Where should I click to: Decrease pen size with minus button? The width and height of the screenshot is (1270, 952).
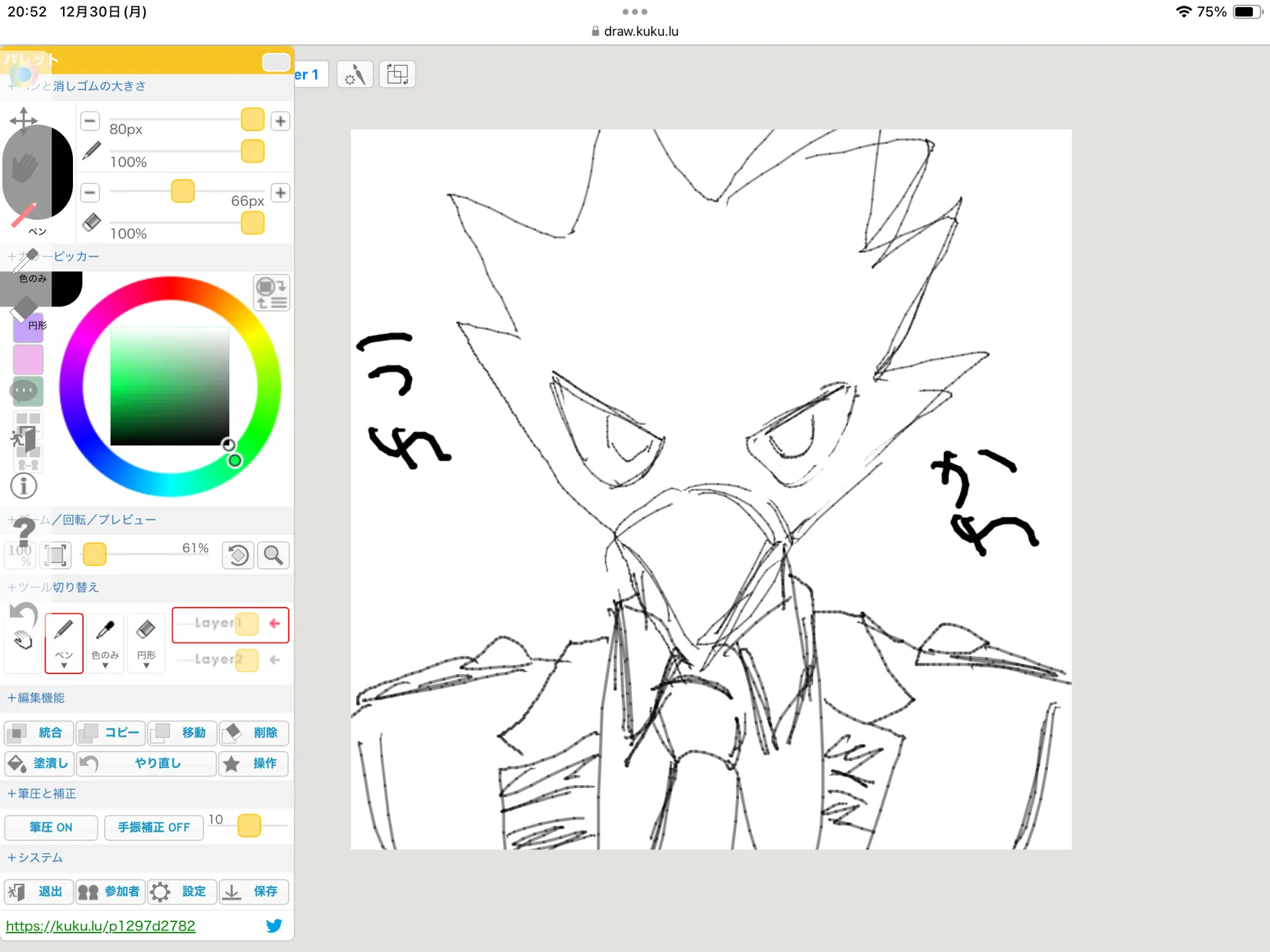90,121
